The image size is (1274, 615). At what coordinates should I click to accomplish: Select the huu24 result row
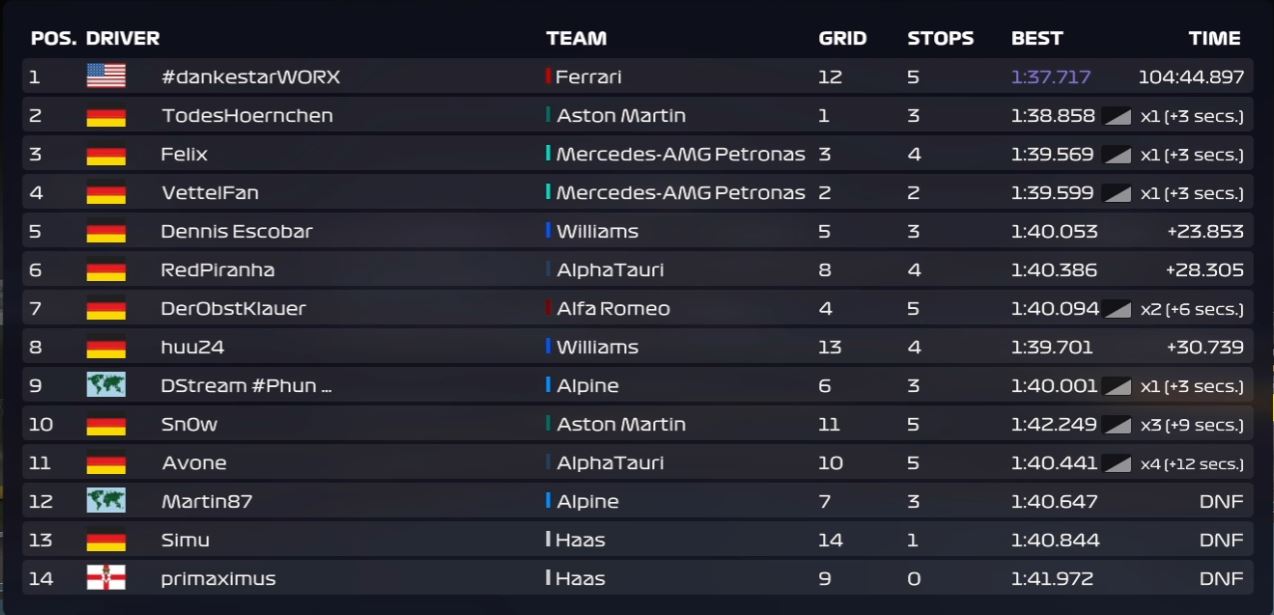pyautogui.click(x=637, y=347)
